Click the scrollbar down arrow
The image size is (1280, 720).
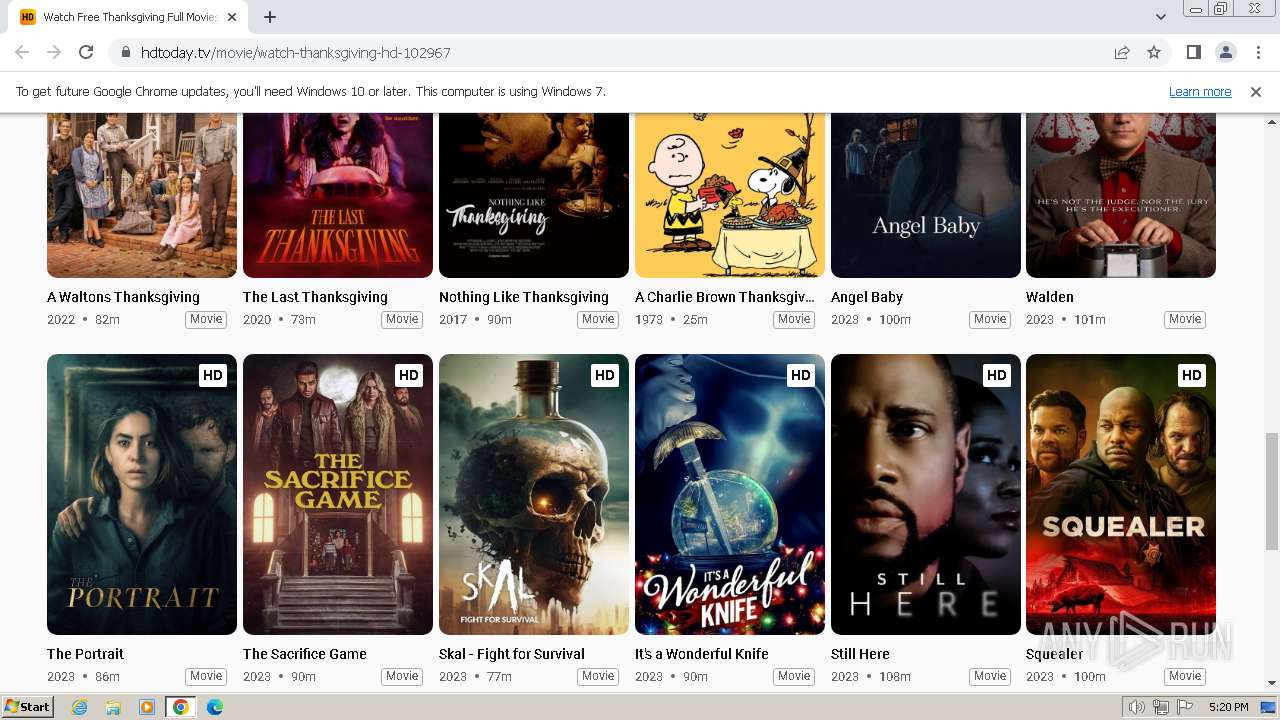click(x=1272, y=684)
